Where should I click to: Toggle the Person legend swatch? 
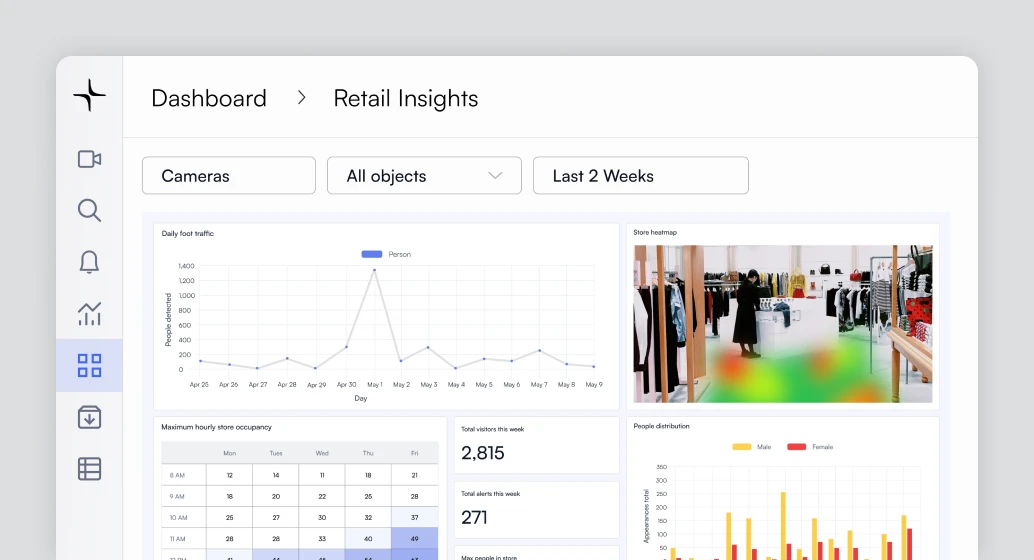372,254
